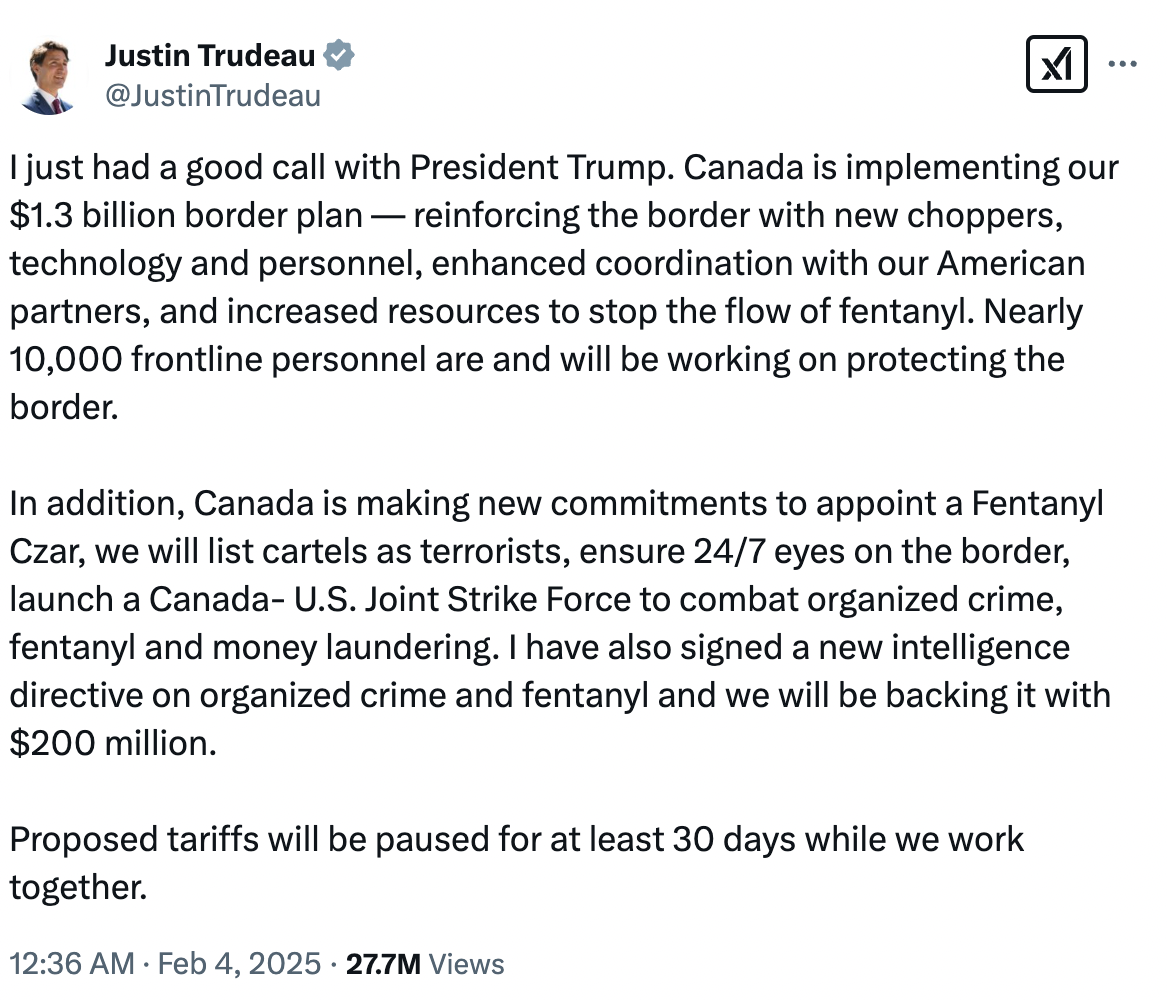
Task: Click the 12:36 AM timestamp
Action: 71,964
